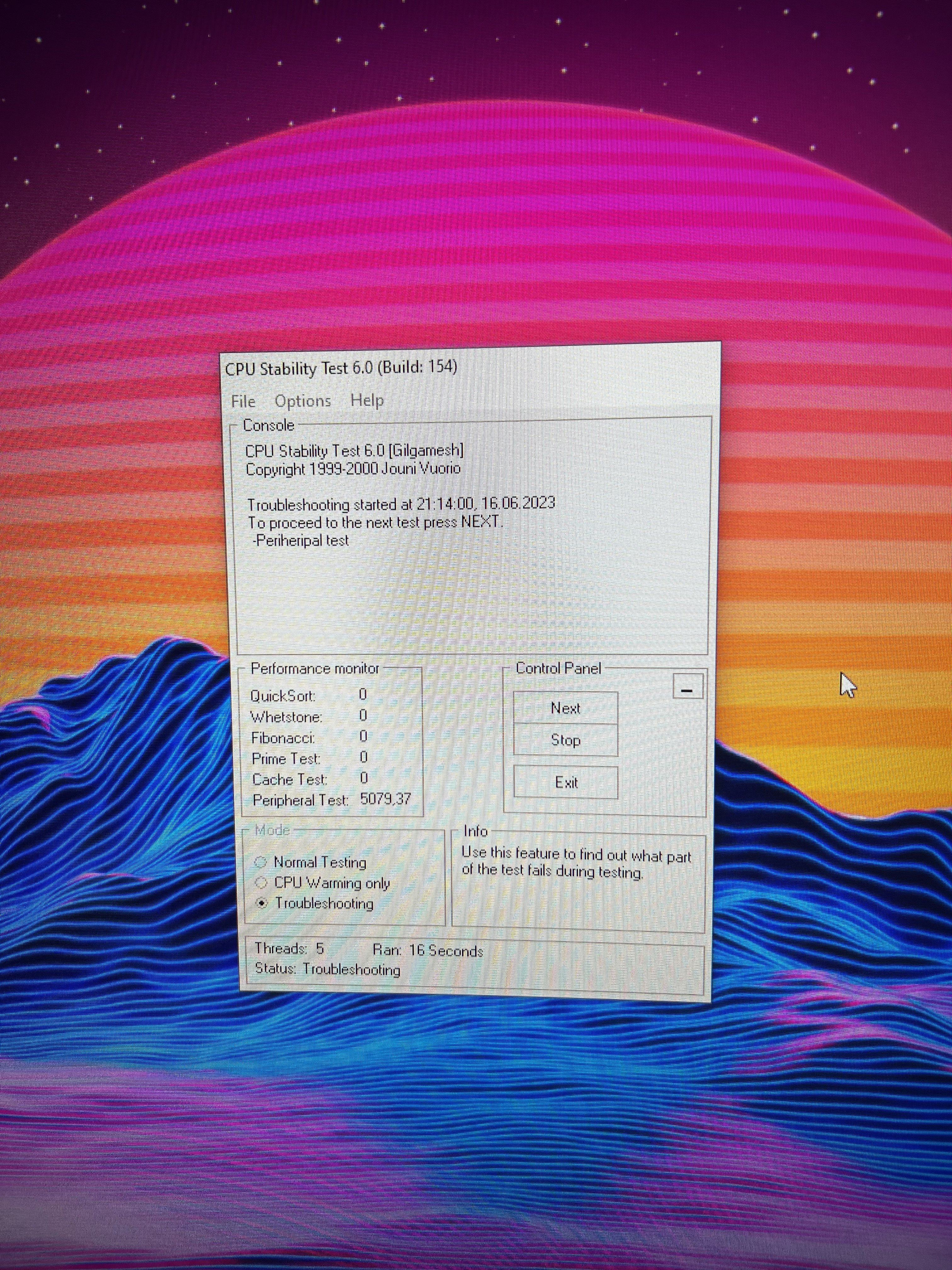
Task: Click the 'Ran: 16 Seconds' status entry
Action: pyautogui.click(x=428, y=950)
